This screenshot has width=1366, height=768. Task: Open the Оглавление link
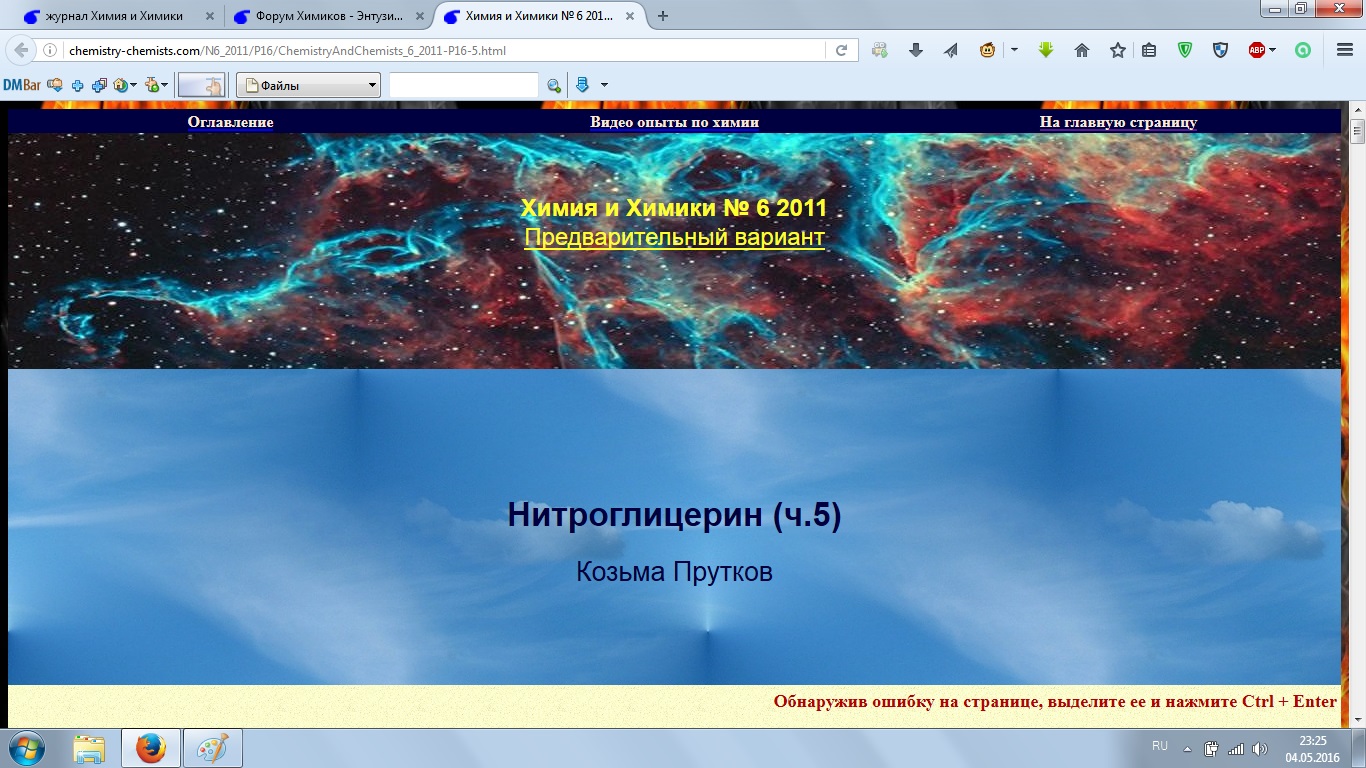click(230, 122)
